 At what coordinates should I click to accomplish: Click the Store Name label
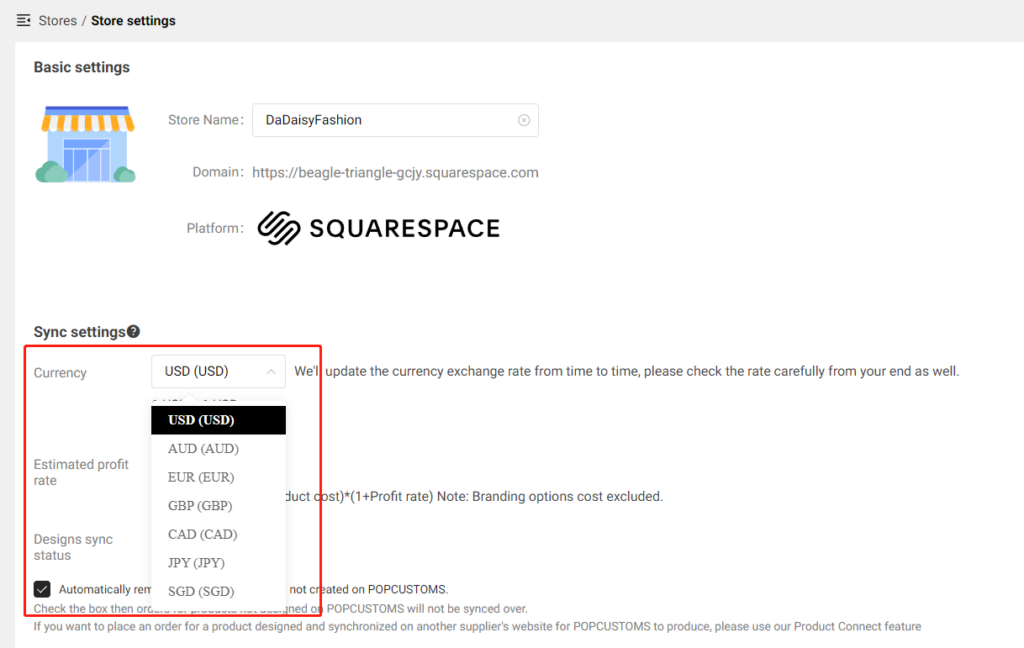pos(205,120)
